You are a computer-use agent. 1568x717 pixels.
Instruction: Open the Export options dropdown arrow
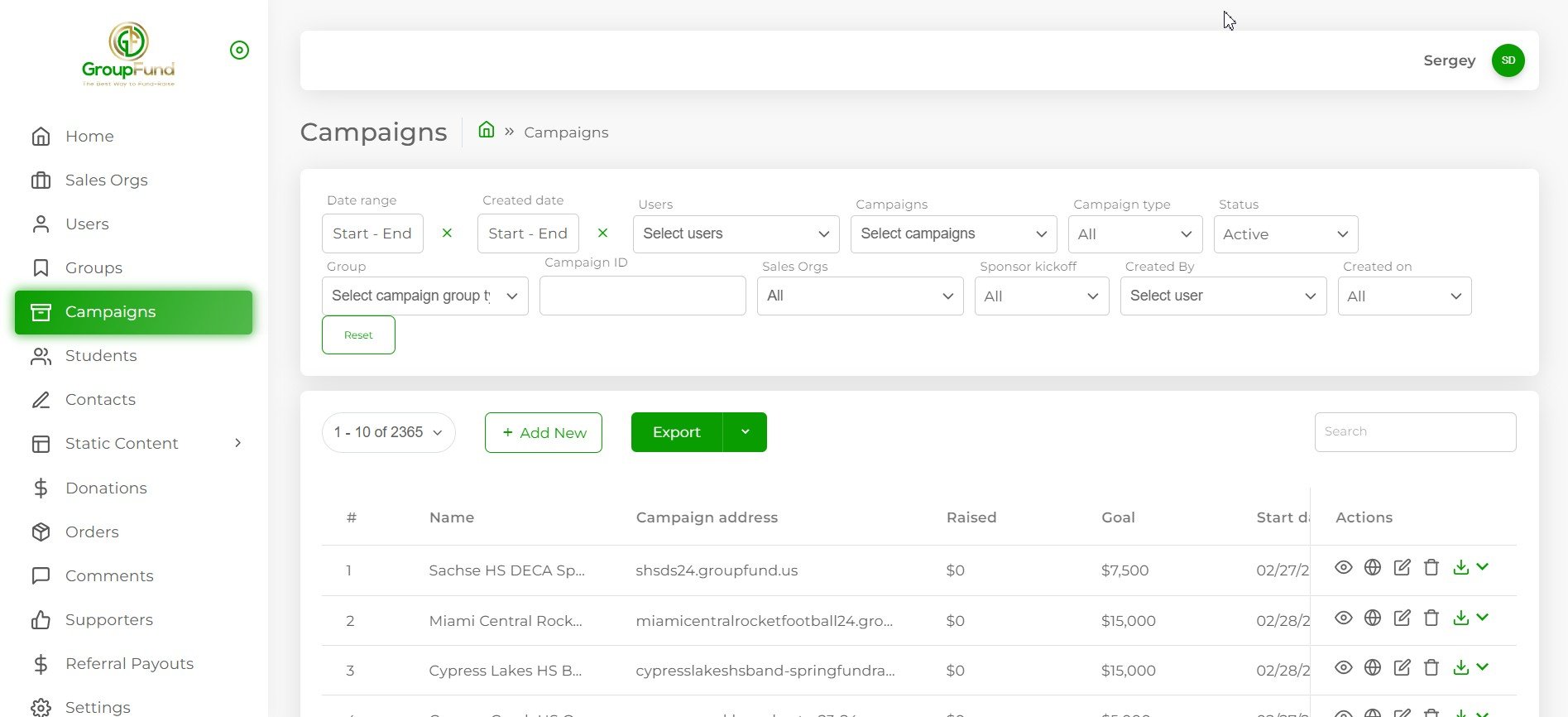coord(745,432)
